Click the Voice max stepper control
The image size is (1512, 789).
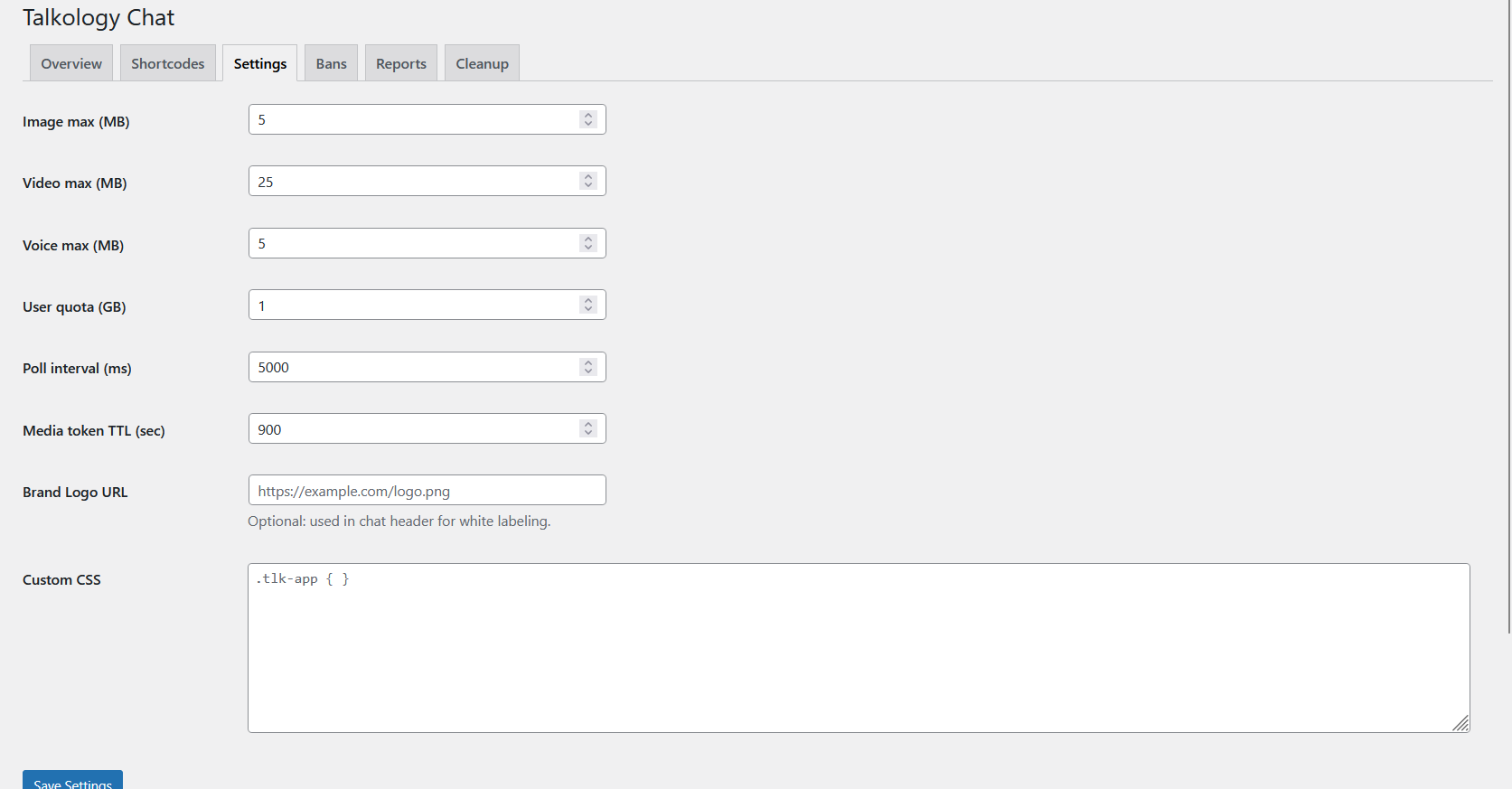point(588,244)
